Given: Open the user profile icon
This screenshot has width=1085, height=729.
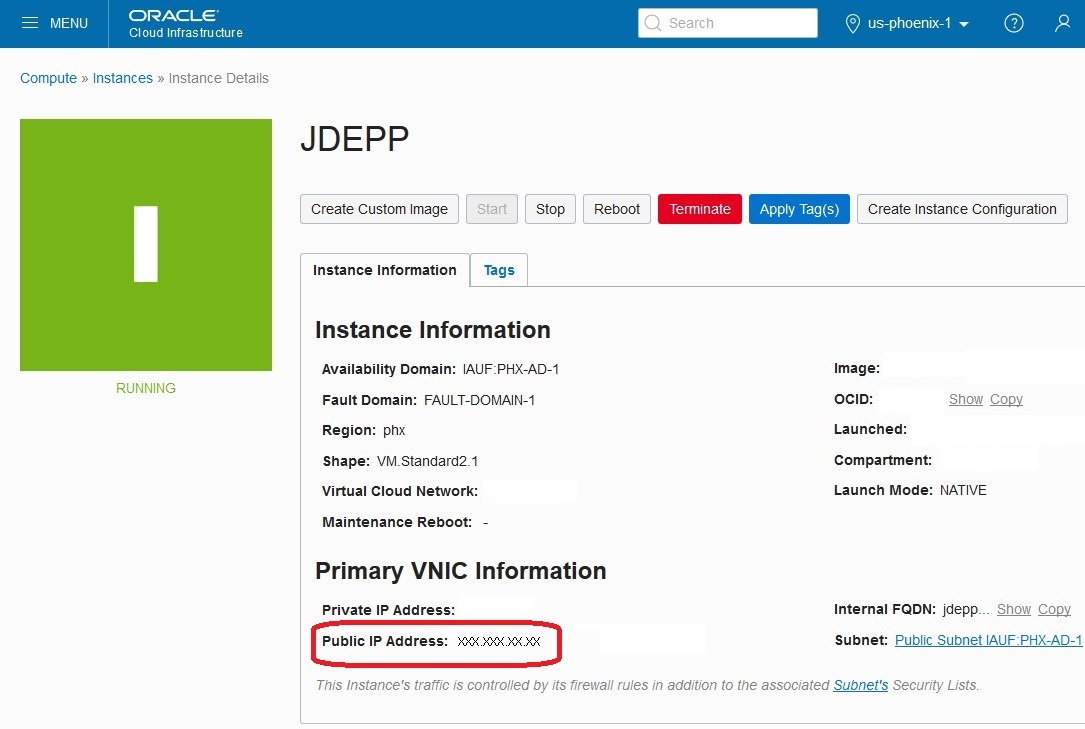Looking at the screenshot, I should [x=1062, y=23].
